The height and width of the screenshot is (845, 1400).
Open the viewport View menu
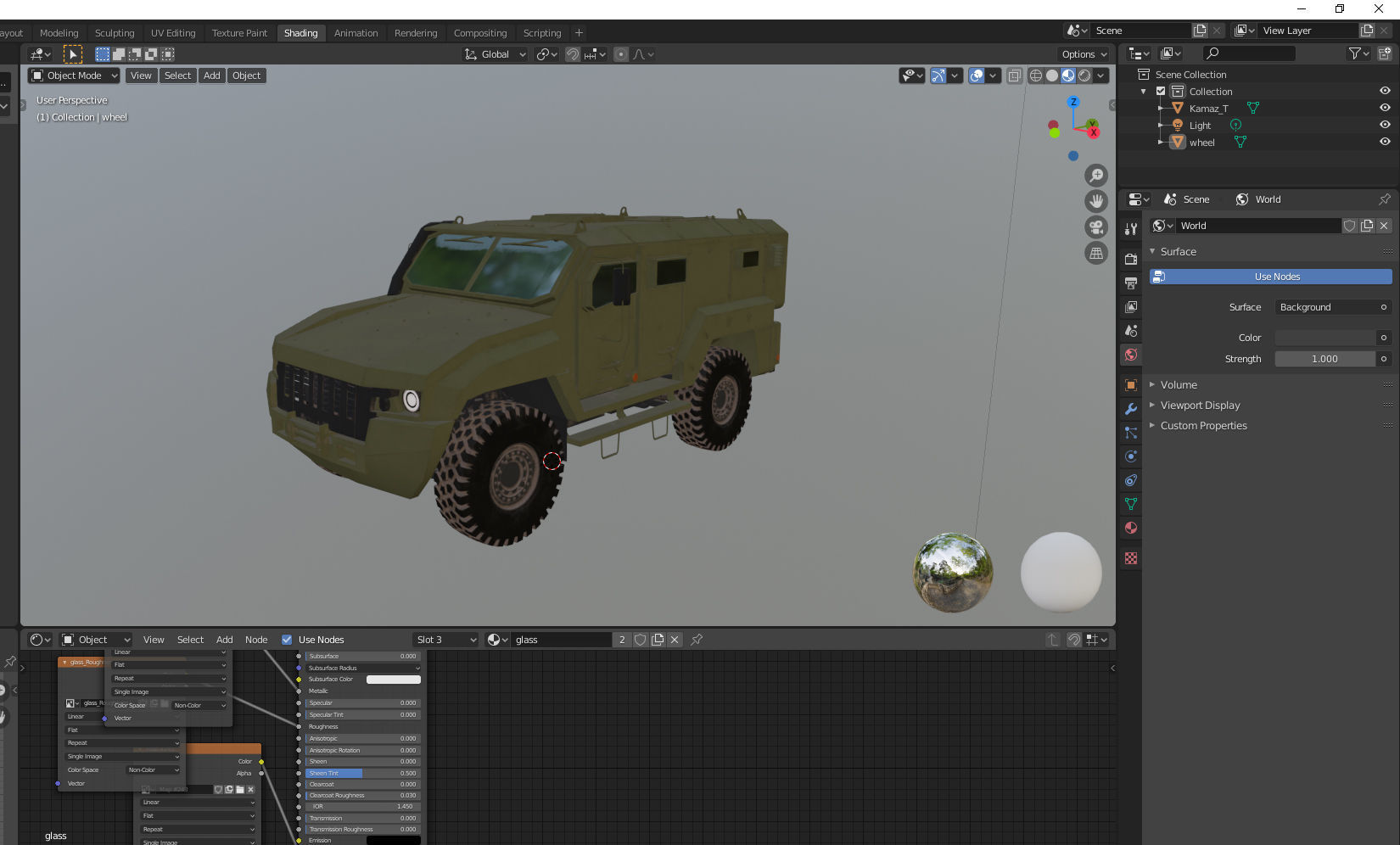[141, 76]
